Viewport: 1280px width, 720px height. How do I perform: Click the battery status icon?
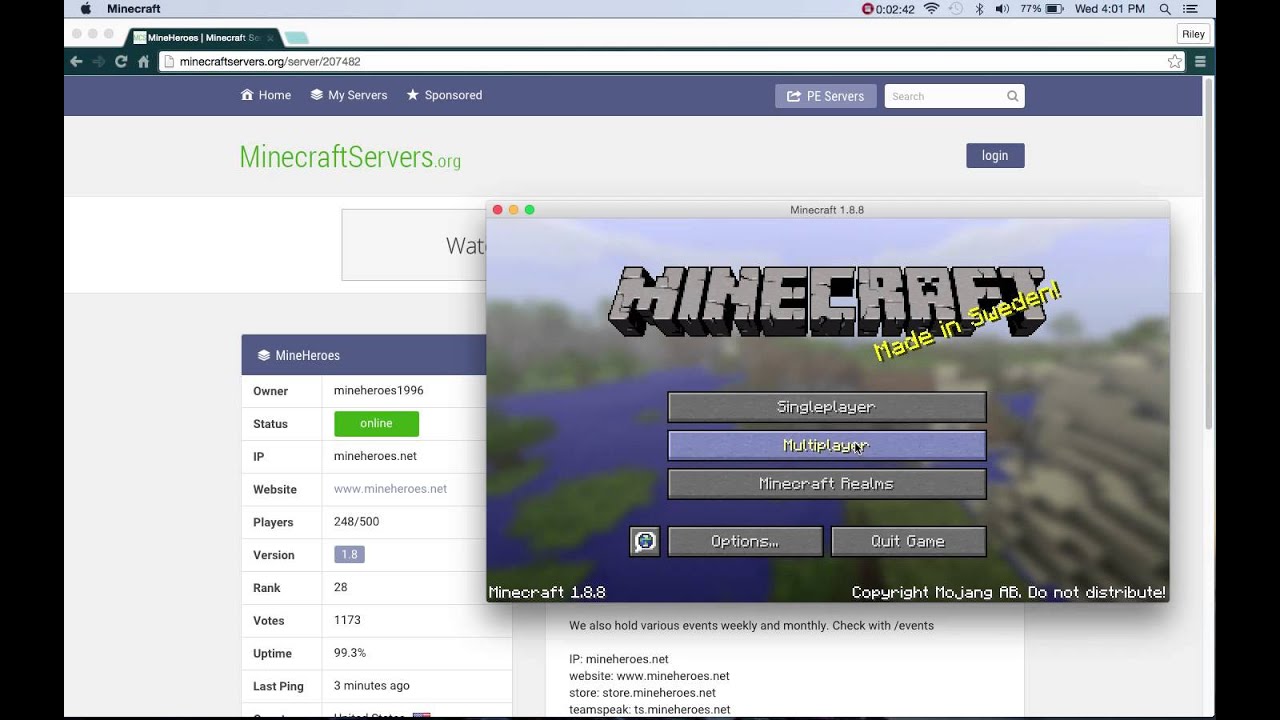pyautogui.click(x=1054, y=9)
